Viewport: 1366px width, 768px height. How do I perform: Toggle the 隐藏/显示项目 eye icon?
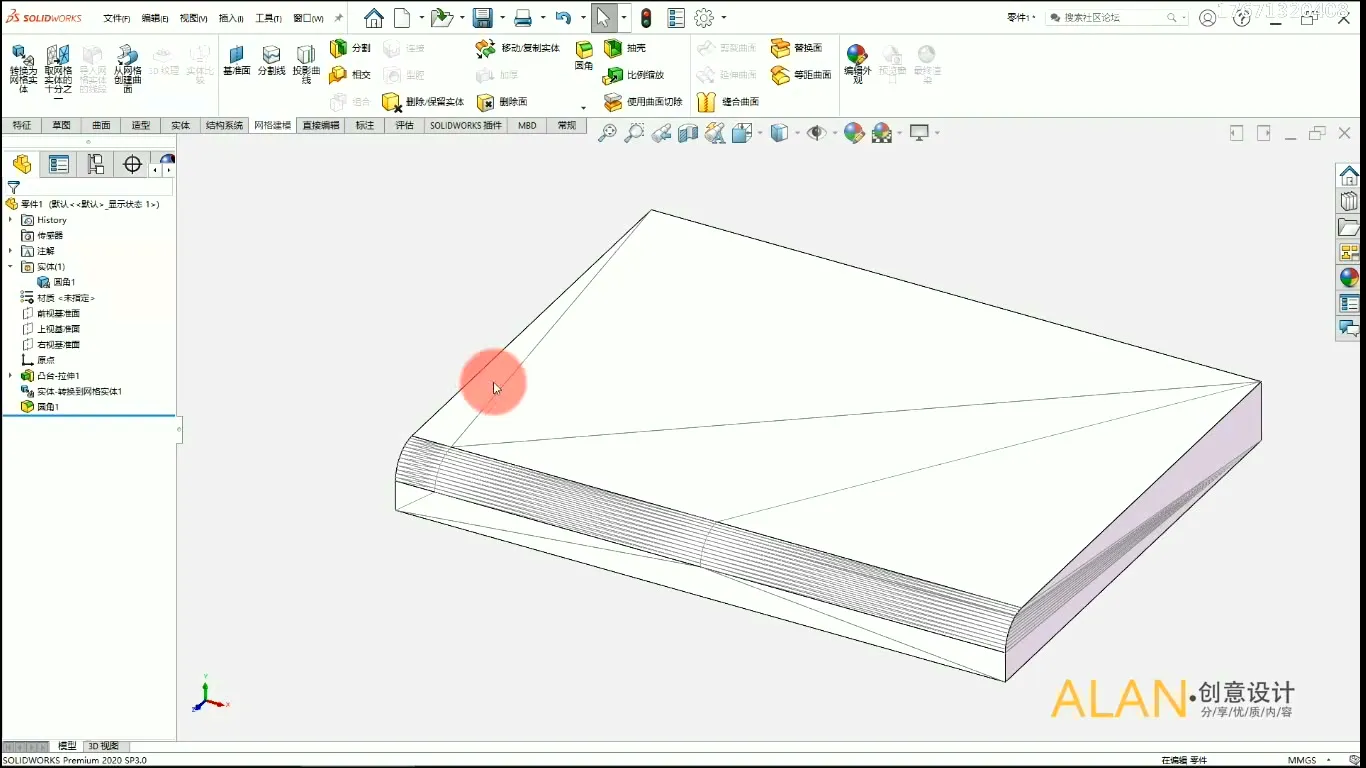[x=818, y=132]
